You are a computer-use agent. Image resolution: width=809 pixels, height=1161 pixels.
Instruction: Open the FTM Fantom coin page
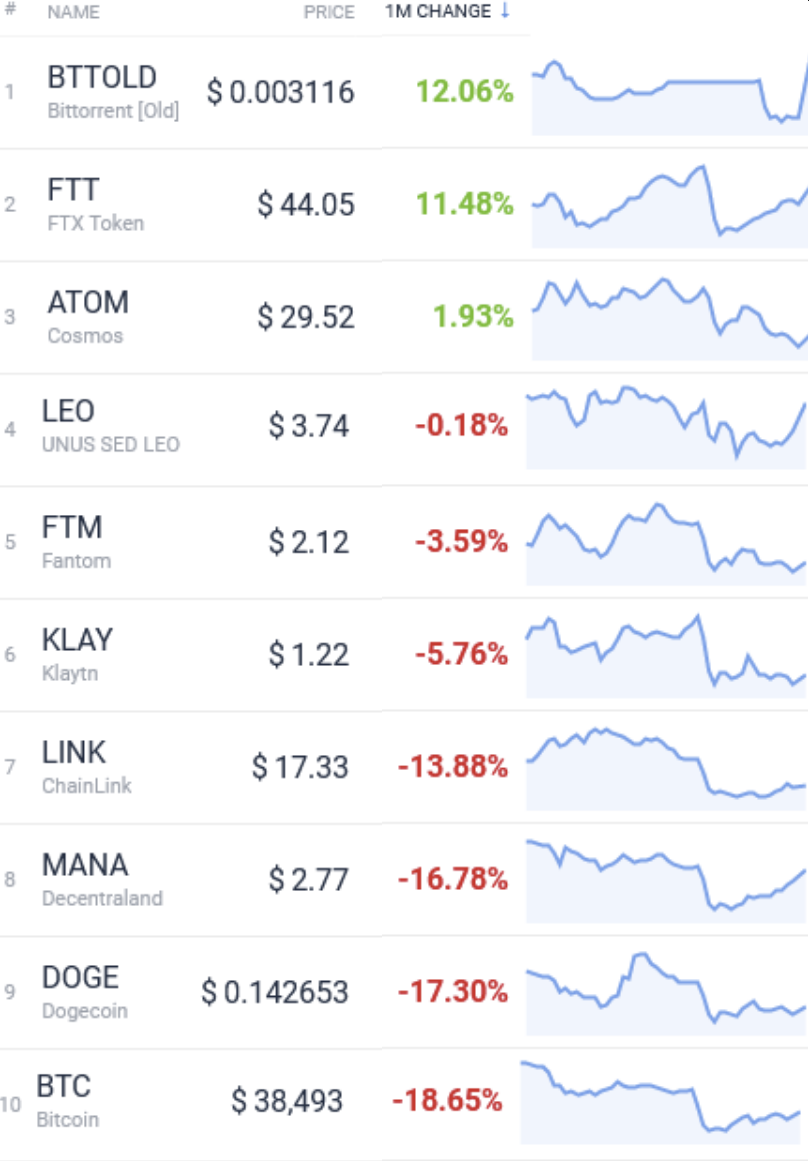pos(76,542)
